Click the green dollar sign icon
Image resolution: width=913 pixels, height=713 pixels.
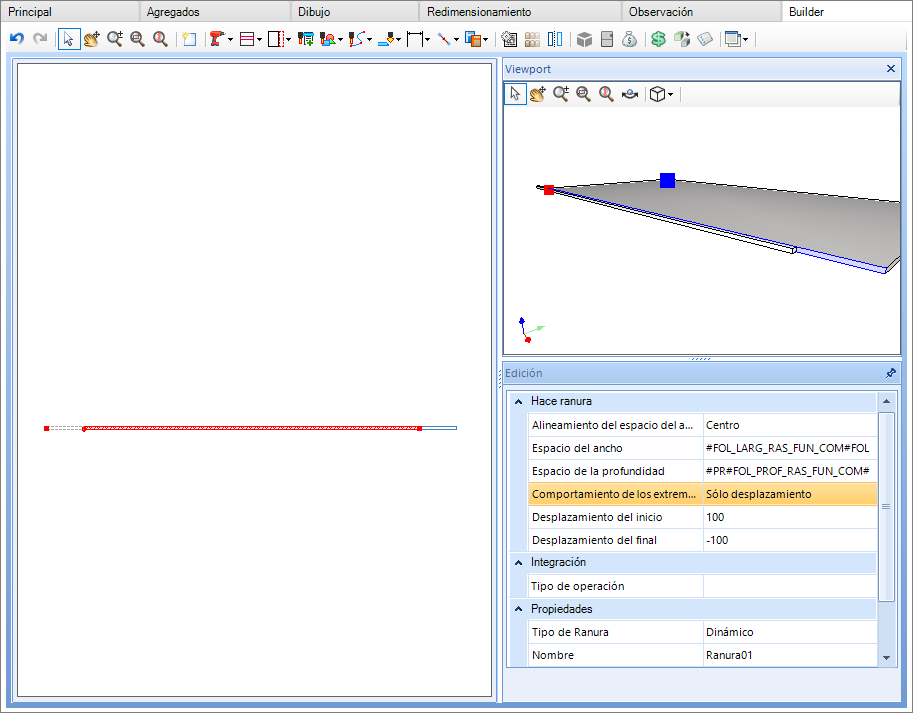click(659, 39)
